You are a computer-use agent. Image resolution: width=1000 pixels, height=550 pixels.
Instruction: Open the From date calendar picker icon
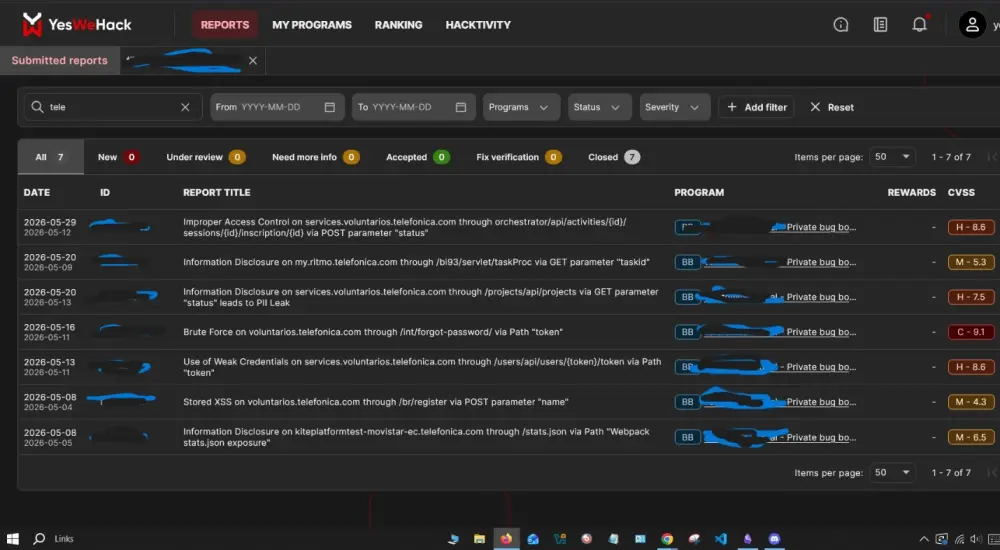[x=330, y=107]
